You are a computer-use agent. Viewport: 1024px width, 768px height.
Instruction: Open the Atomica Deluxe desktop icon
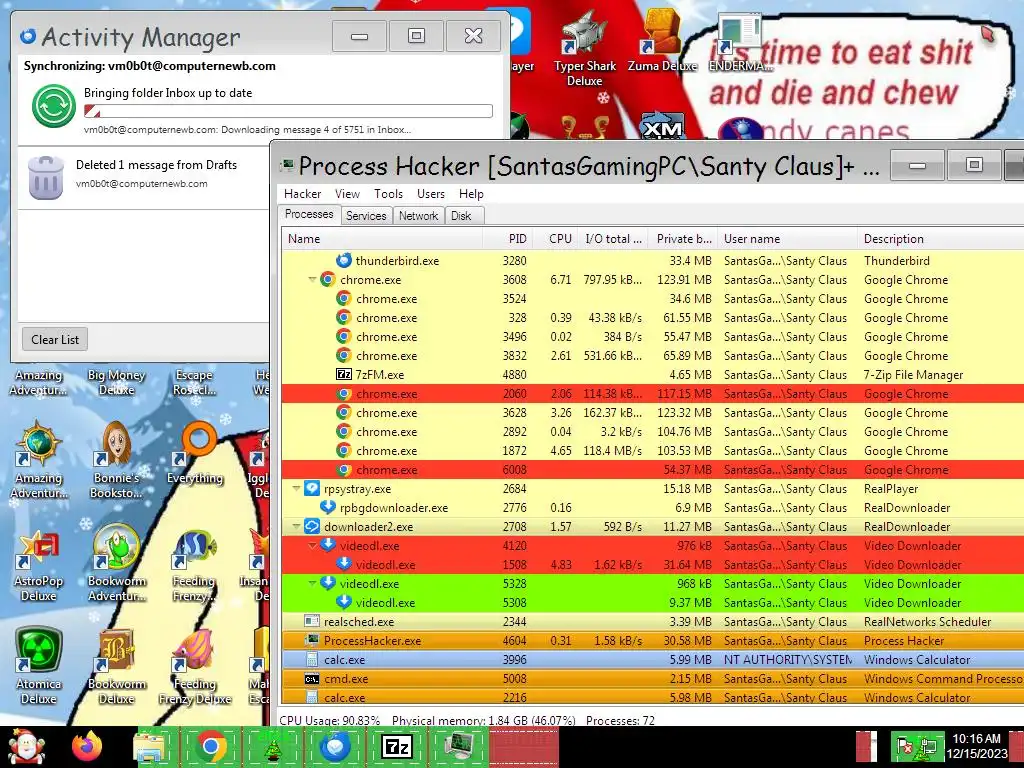[x=39, y=665]
